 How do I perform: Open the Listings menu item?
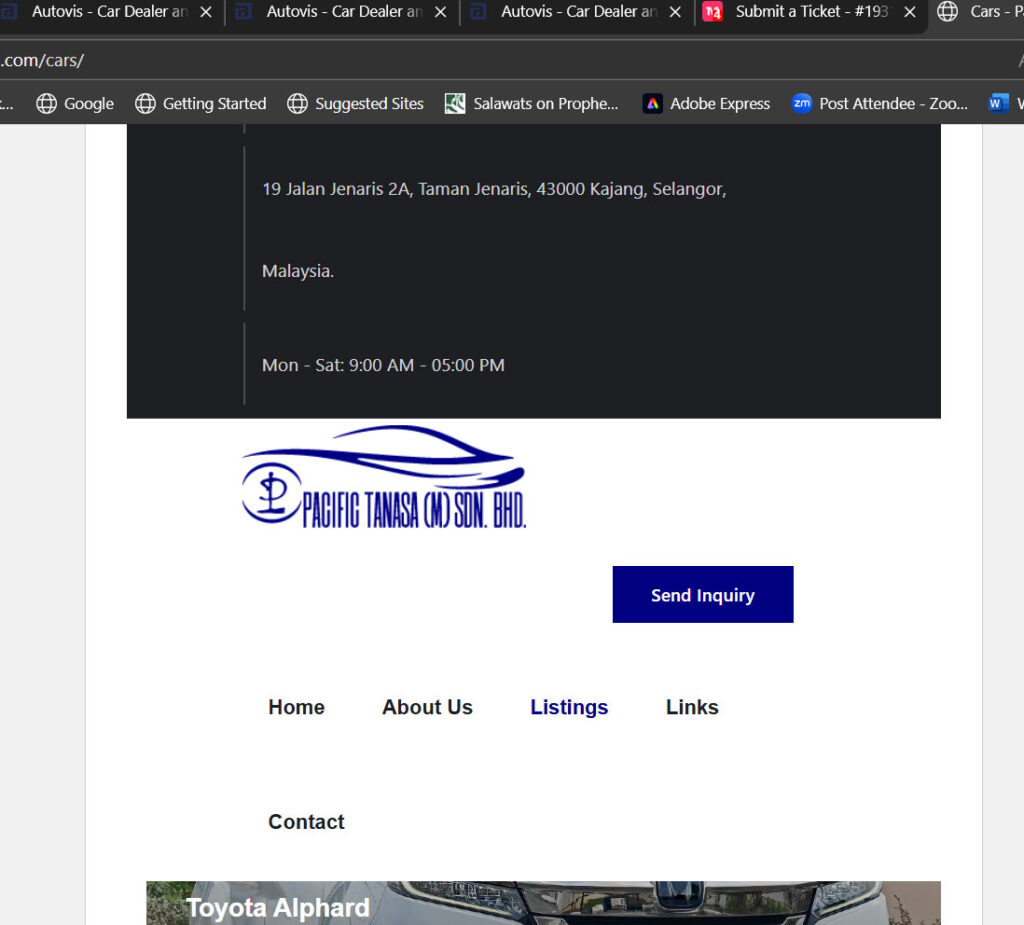coord(569,707)
